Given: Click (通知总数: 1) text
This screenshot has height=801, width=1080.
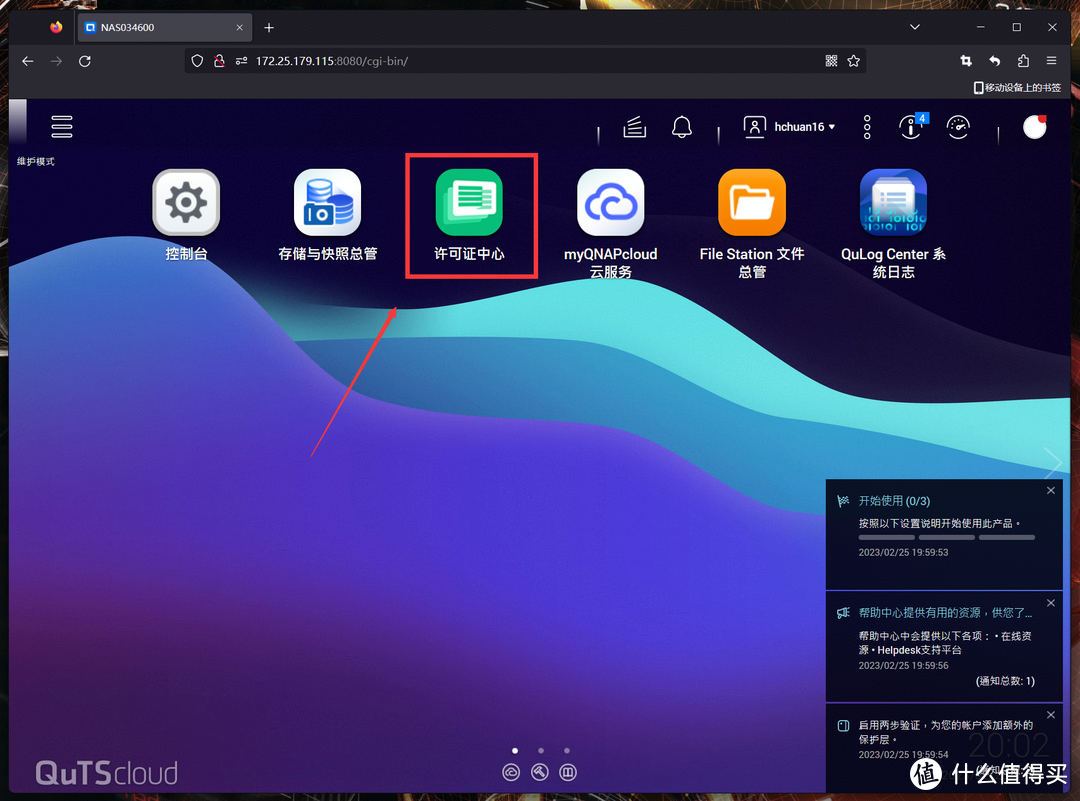Looking at the screenshot, I should (1005, 681).
